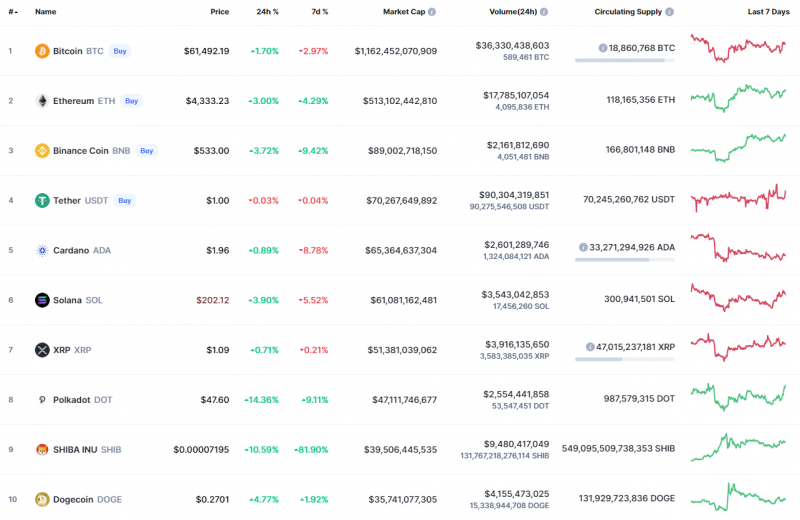
Task: Sort by Market Cap column header
Action: (404, 12)
